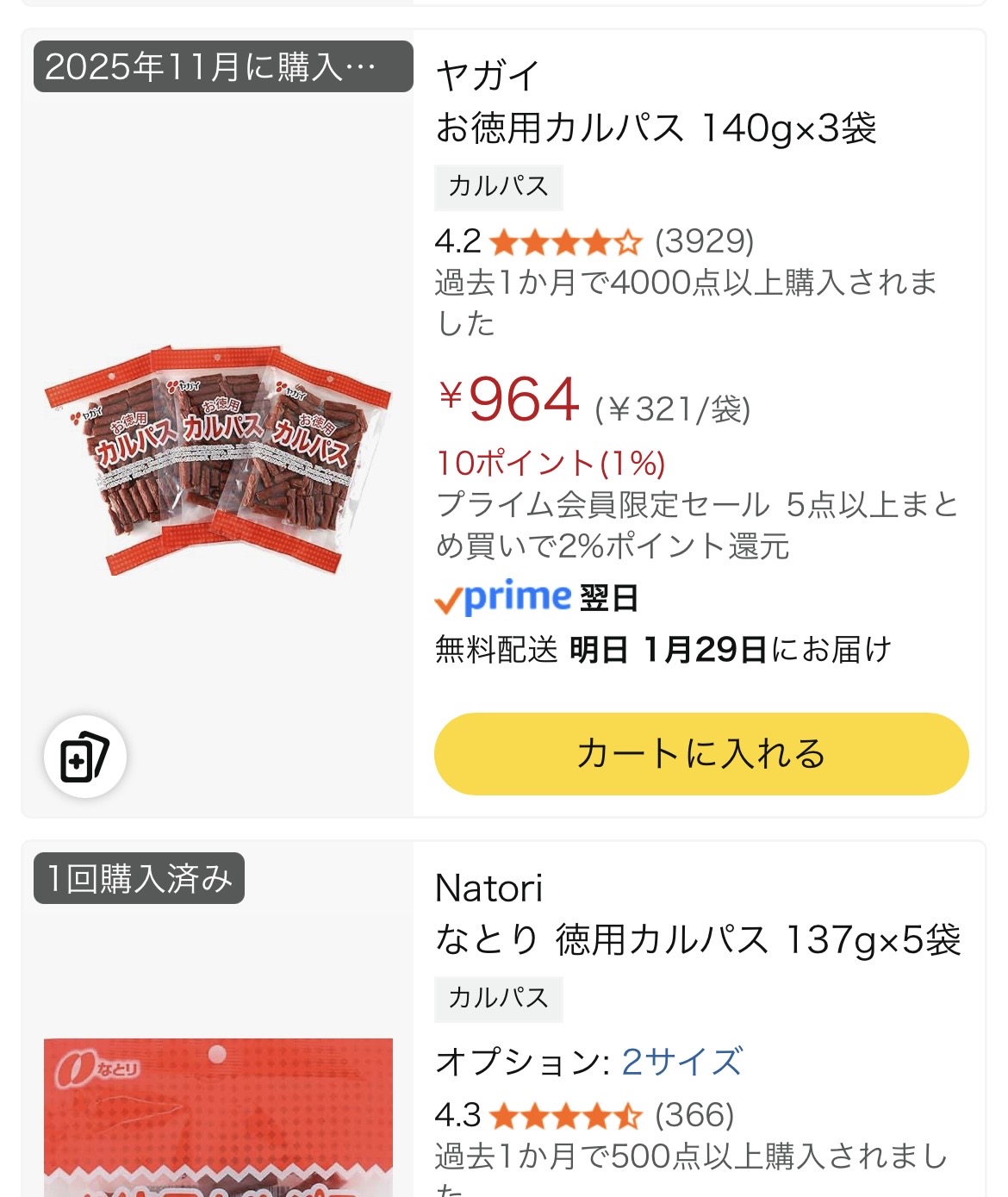Add Yagai Calpas to cart
Screen dimensions: 1008x1197
(x=701, y=754)
